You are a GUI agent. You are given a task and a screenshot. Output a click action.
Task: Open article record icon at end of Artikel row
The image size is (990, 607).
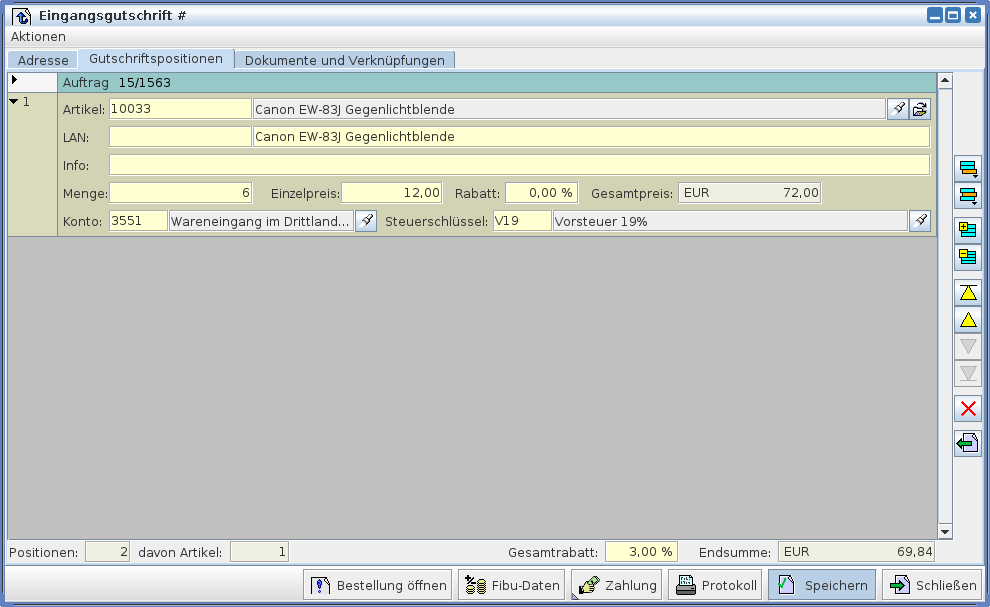pyautogui.click(x=919, y=109)
